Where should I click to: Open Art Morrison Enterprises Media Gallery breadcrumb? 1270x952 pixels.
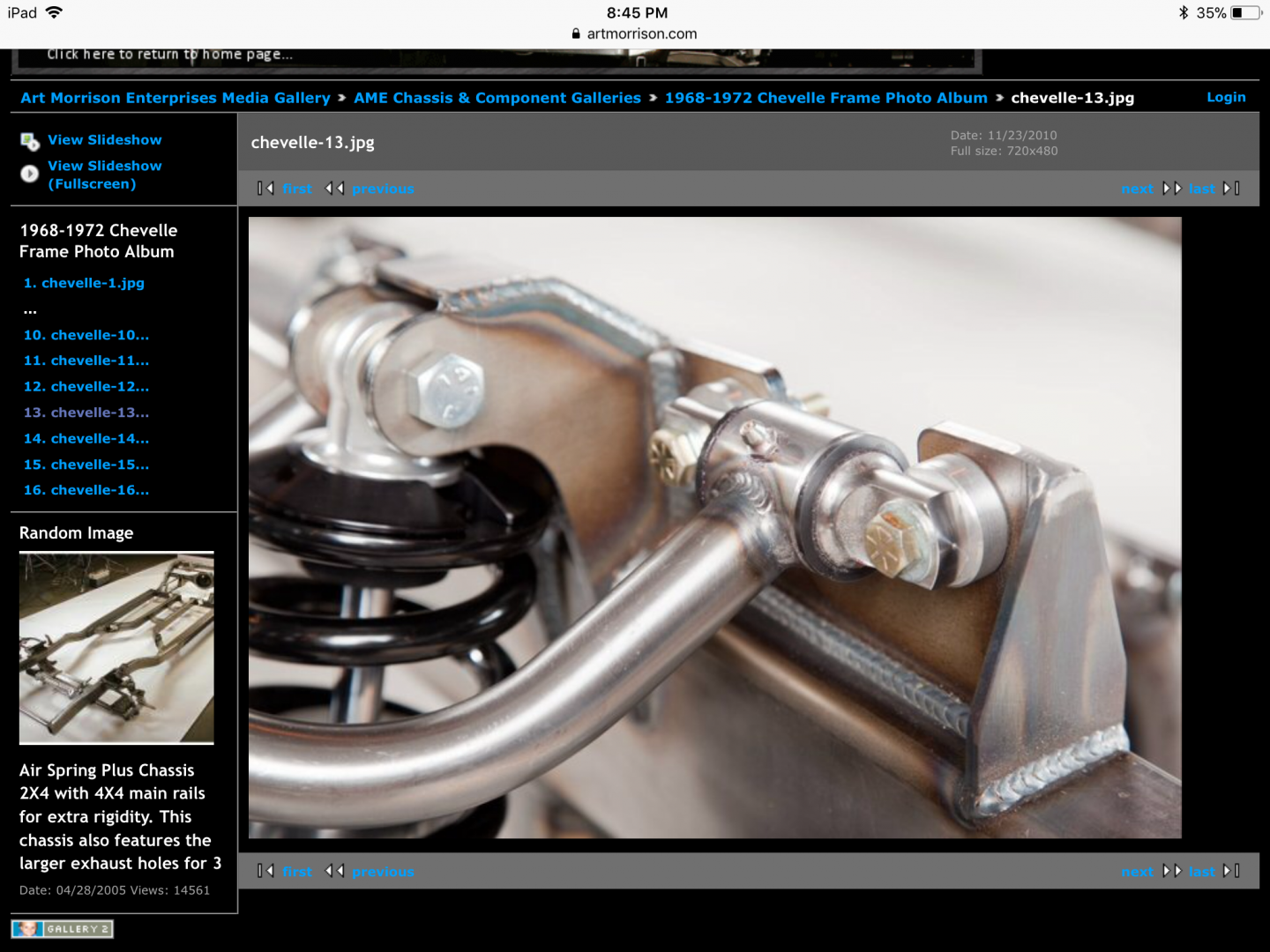tap(175, 98)
